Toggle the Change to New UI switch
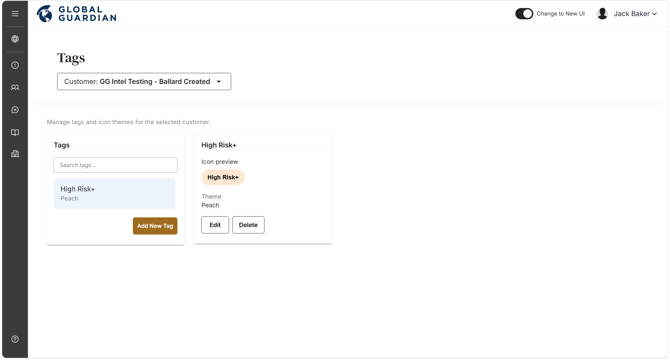Screen dimensions: 670x360 [x=524, y=14]
